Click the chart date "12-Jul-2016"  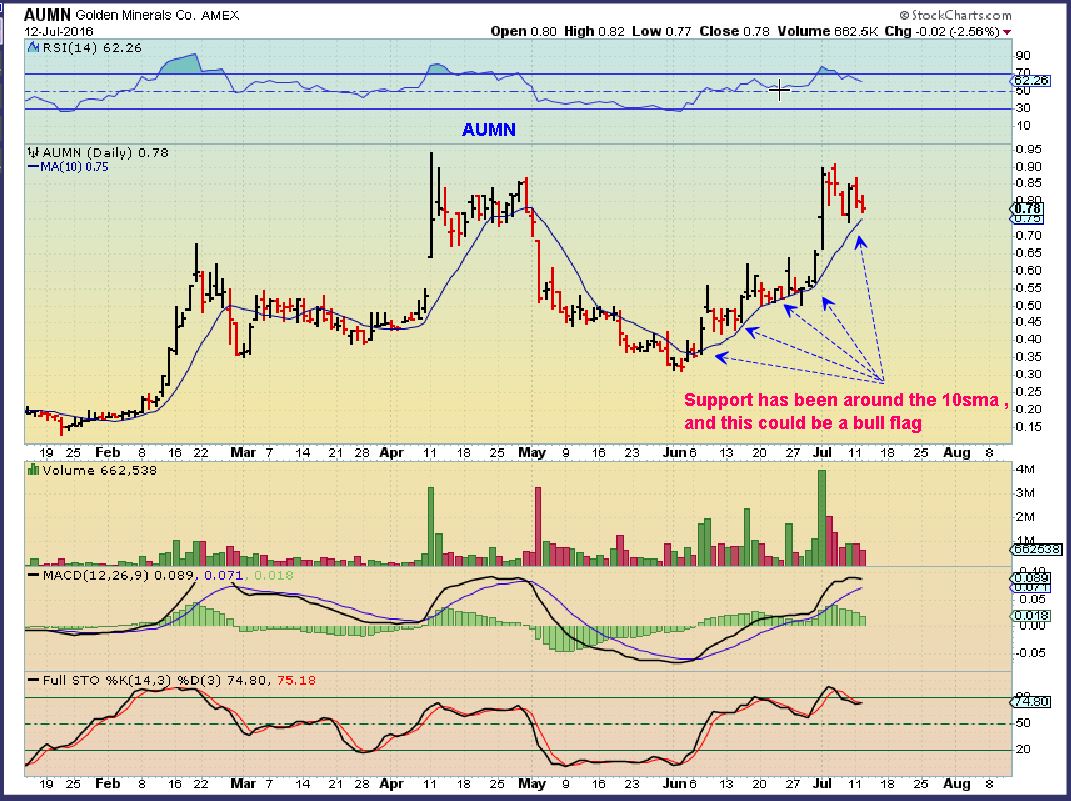pyautogui.click(x=59, y=31)
